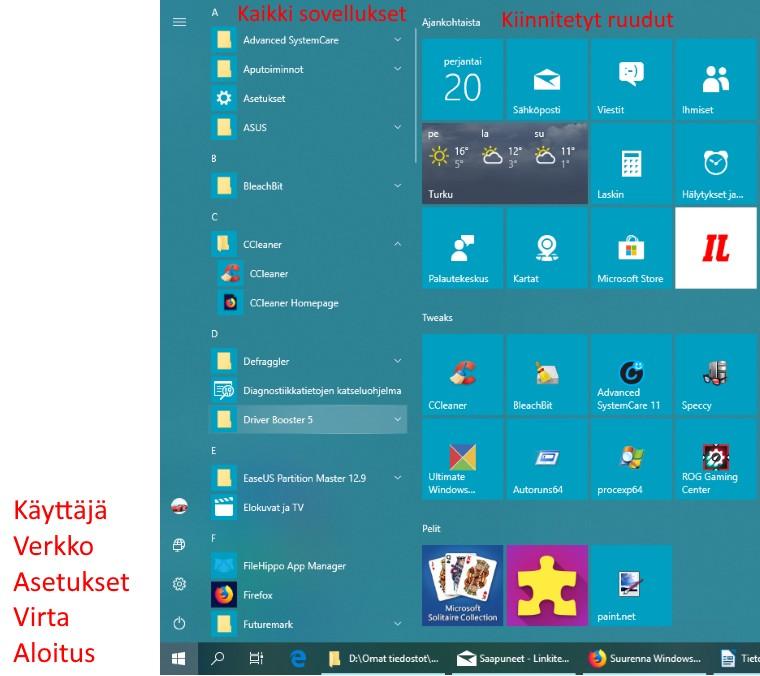This screenshot has width=760, height=676.
Task: Open Task View on the taskbar
Action: tap(256, 659)
